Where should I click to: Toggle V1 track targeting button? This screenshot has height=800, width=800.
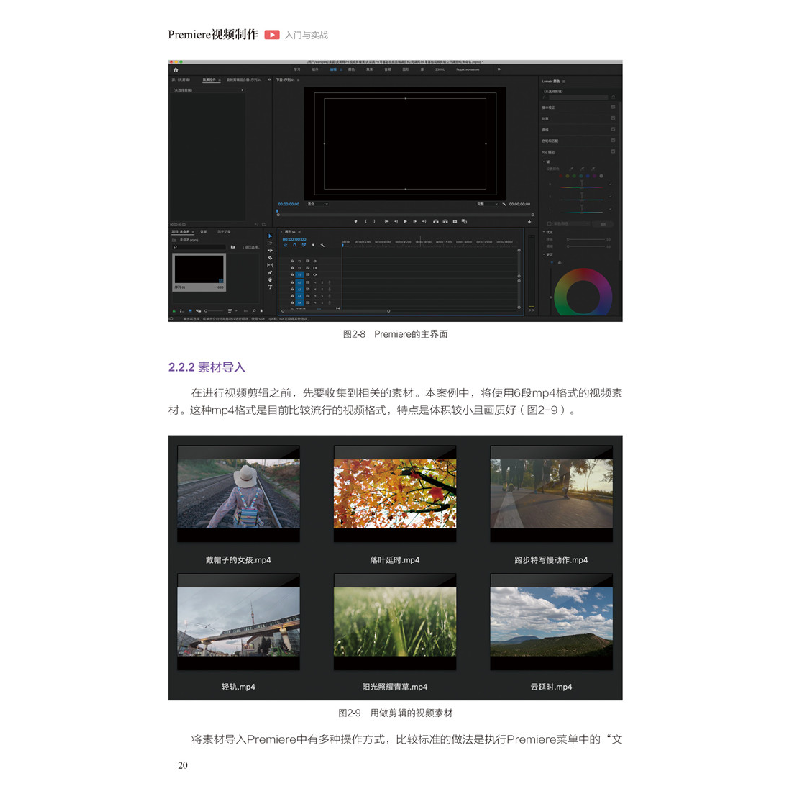pos(299,274)
